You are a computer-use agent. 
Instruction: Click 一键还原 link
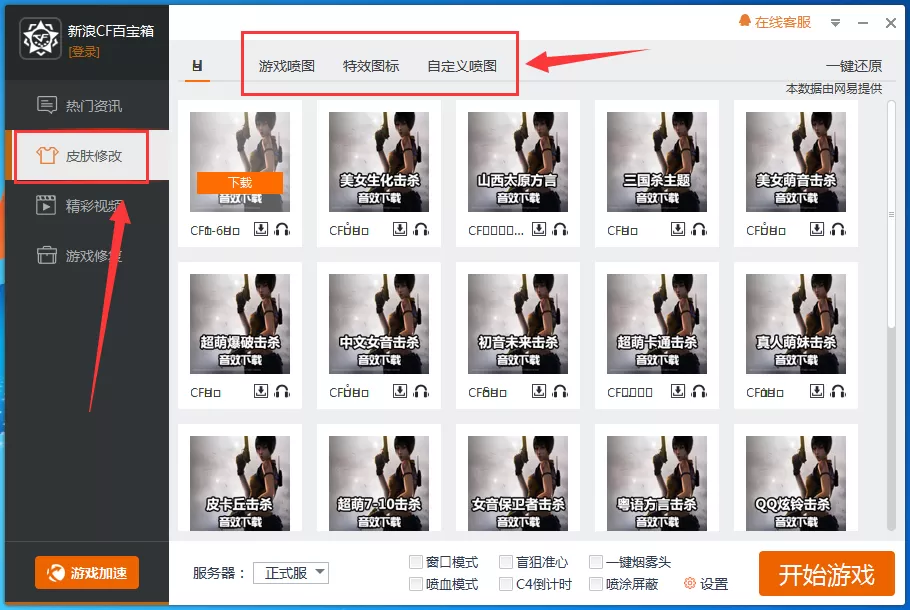[854, 66]
